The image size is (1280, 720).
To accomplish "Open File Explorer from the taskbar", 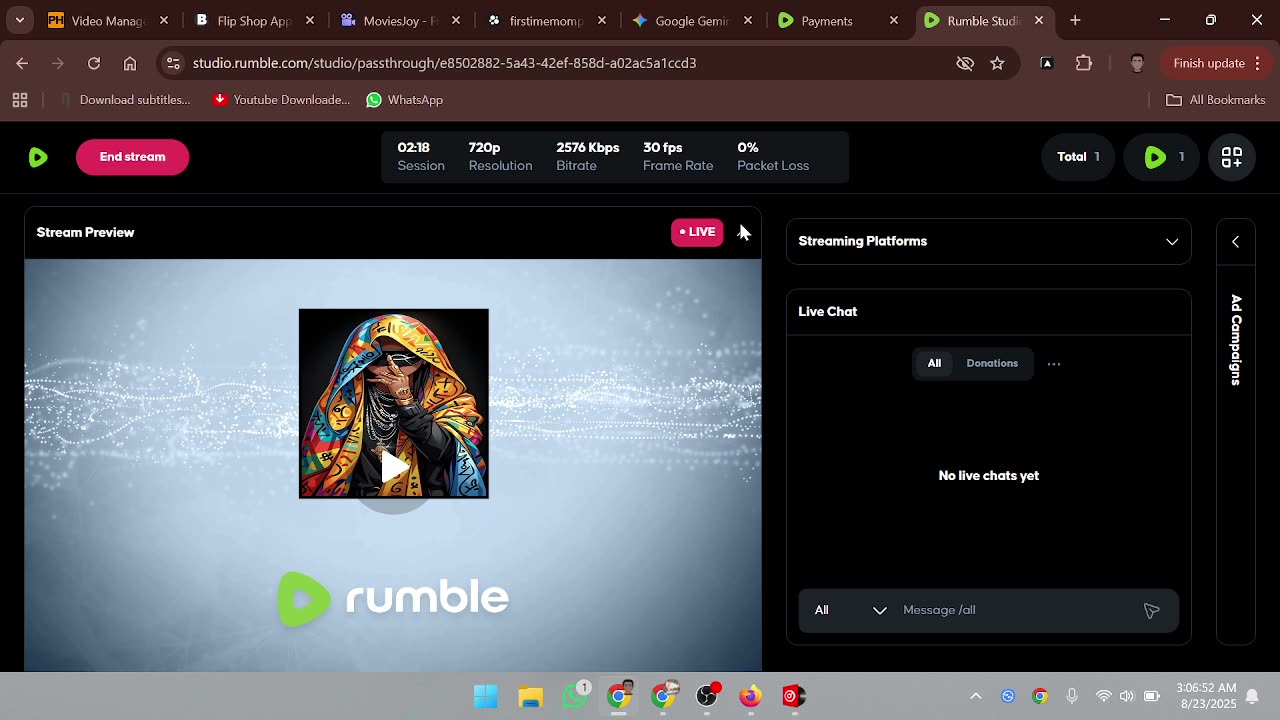I will tap(530, 696).
